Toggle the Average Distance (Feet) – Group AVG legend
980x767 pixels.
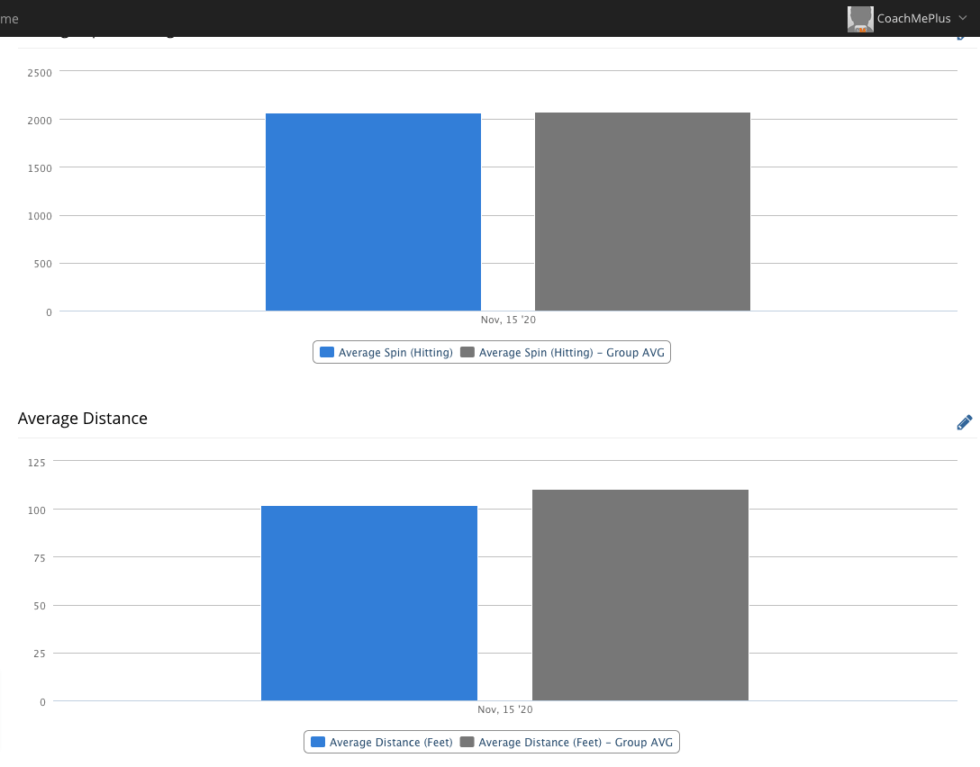[567, 742]
